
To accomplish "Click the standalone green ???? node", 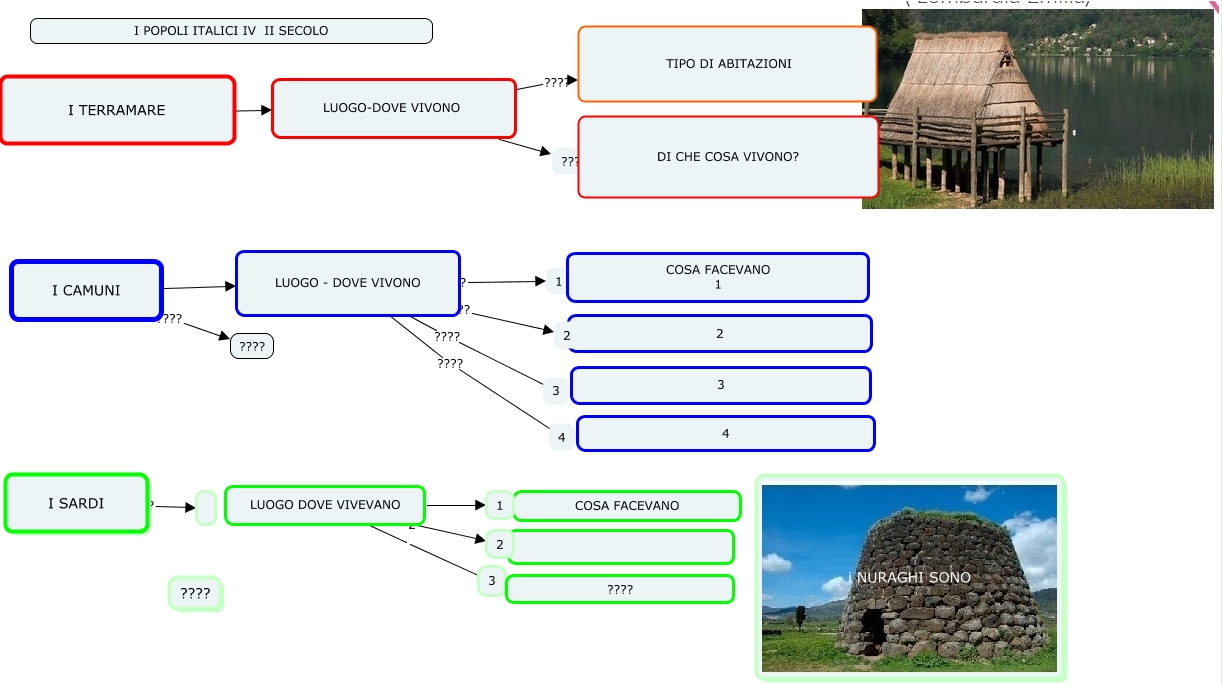I will pos(195,594).
